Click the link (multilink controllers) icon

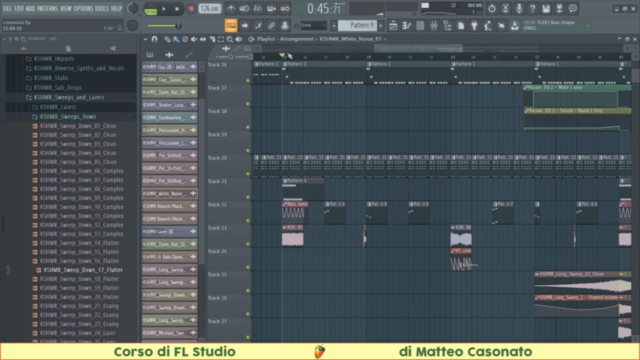(x=271, y=26)
